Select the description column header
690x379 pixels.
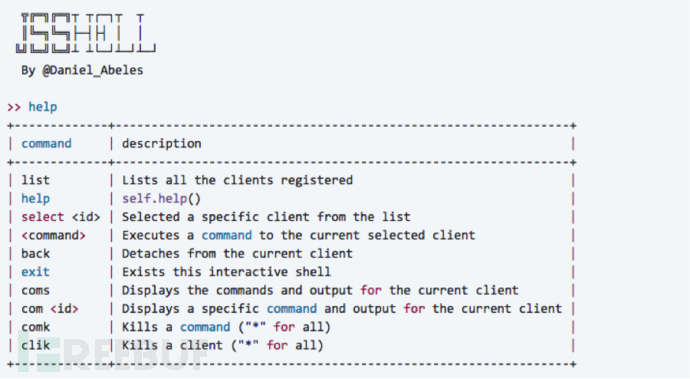coord(161,144)
